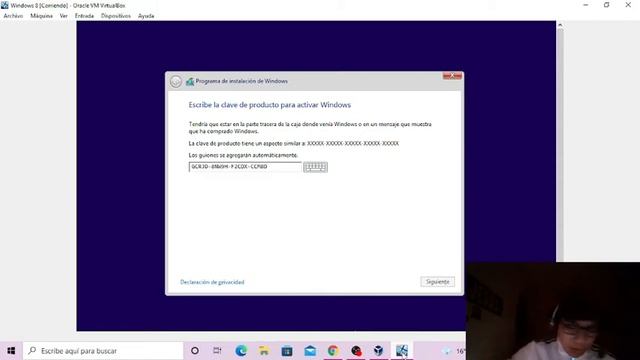Click the taskbar search box
Image resolution: width=640 pixels, height=360 pixels.
tap(103, 351)
